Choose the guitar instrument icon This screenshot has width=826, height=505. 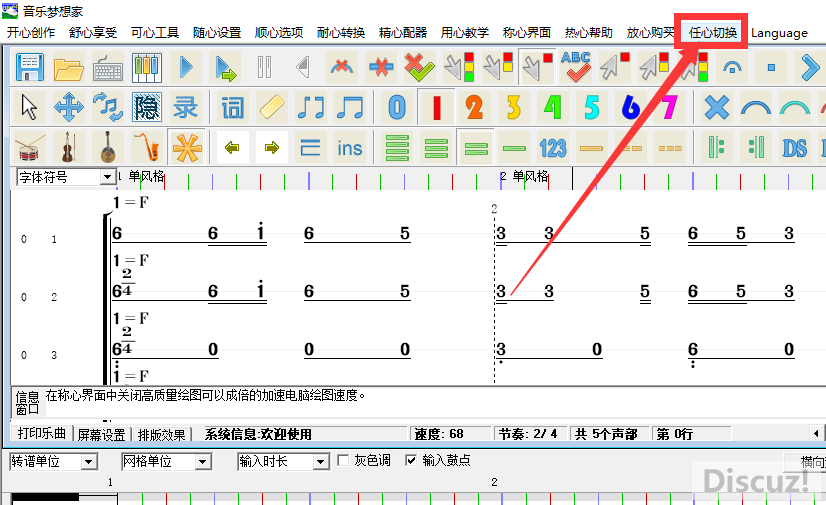pos(107,147)
